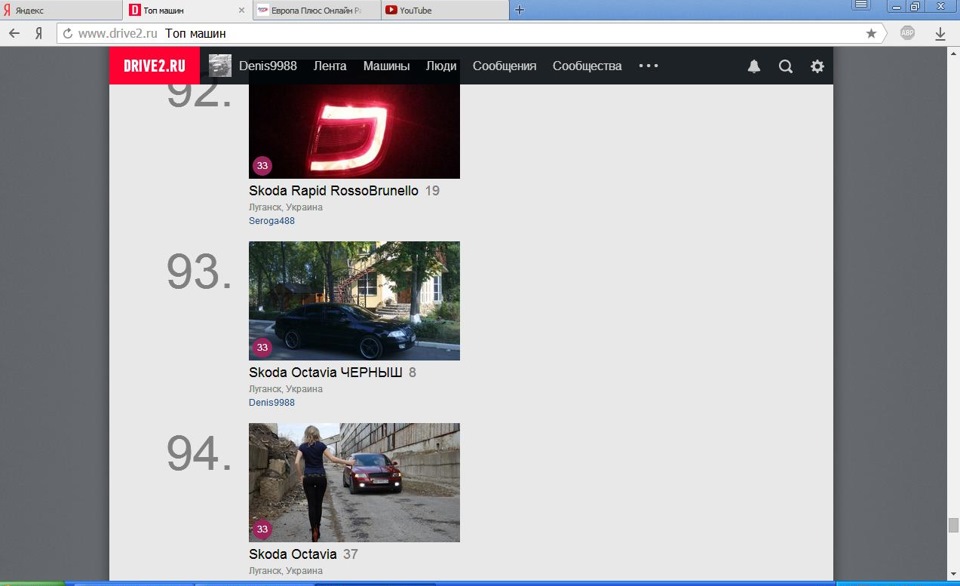Click the DRIVE2.RU logo
960x586 pixels.
(x=154, y=66)
